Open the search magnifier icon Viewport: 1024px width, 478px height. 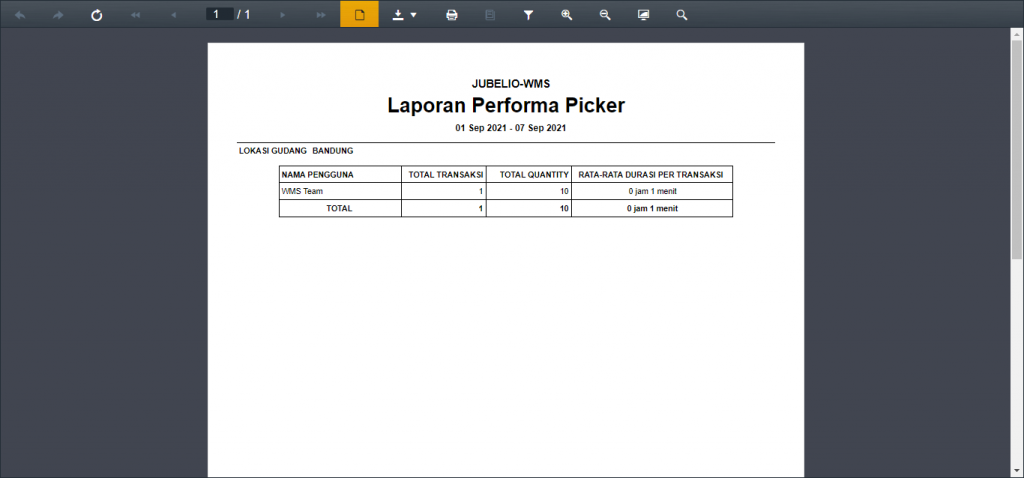(682, 14)
